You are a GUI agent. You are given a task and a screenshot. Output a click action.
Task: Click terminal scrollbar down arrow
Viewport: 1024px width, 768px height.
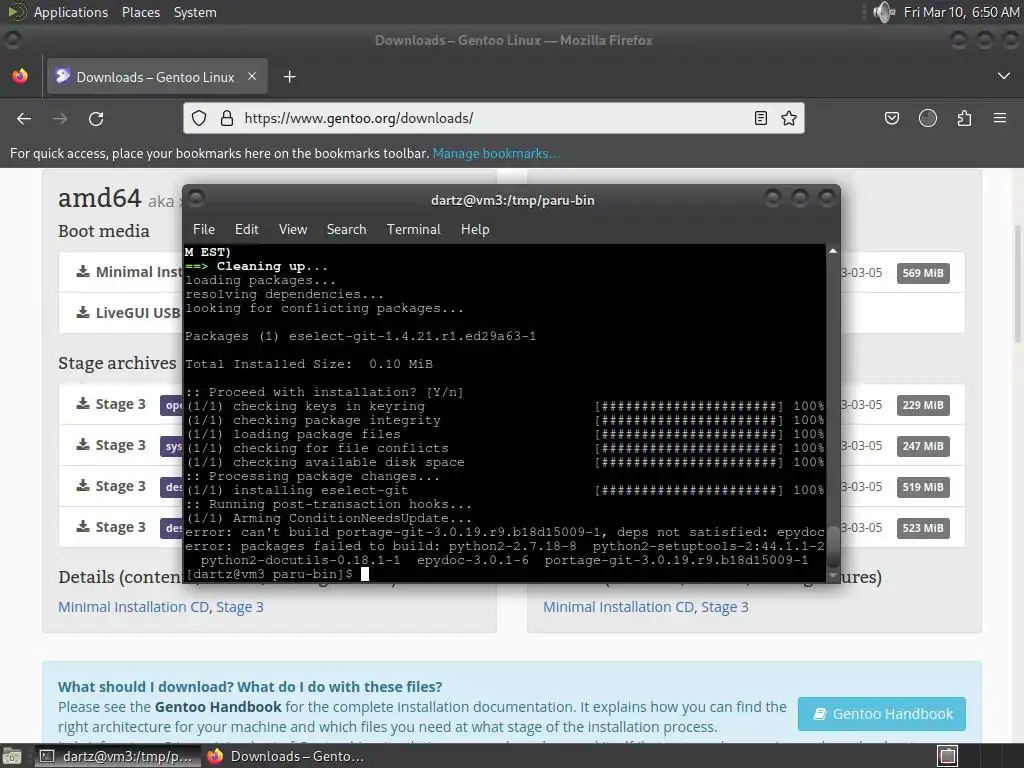pyautogui.click(x=833, y=575)
